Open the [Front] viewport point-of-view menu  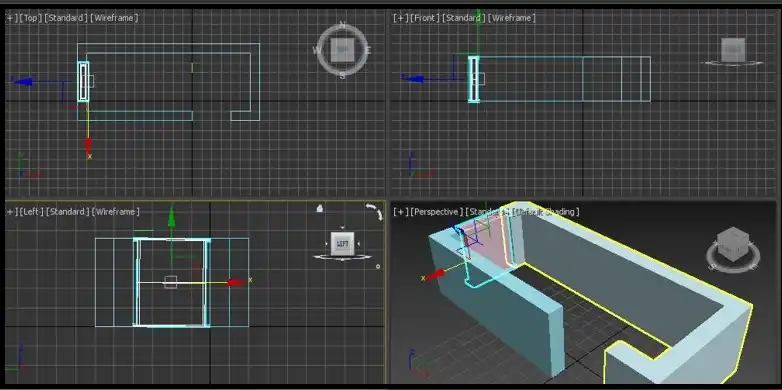tap(424, 18)
